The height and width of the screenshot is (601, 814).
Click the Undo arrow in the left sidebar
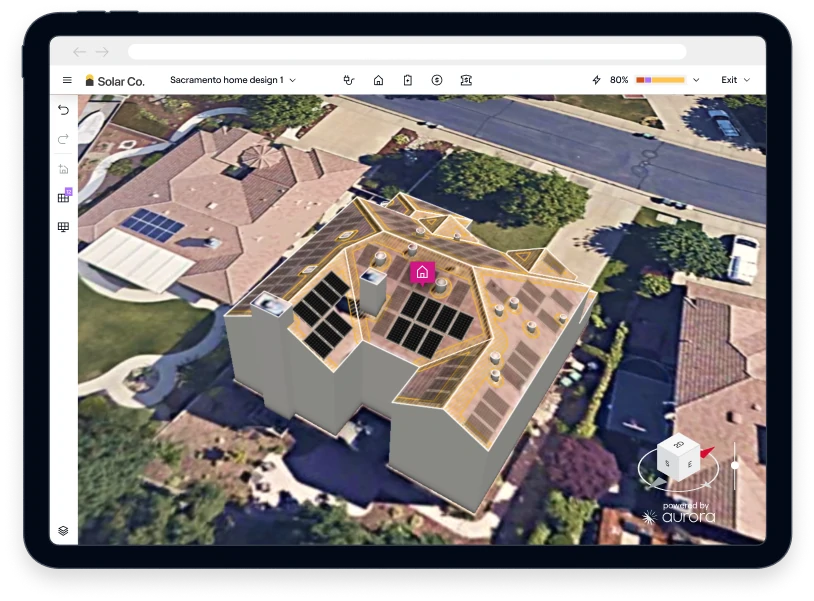[x=63, y=109]
